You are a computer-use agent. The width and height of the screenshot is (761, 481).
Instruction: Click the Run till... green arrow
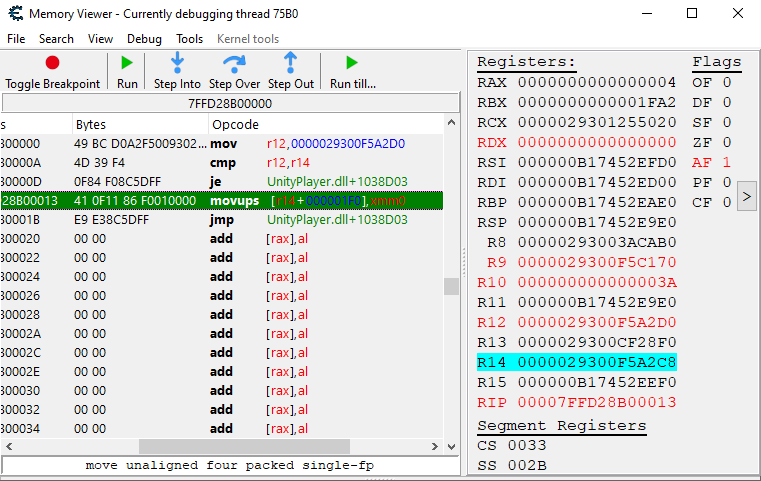click(x=352, y=63)
